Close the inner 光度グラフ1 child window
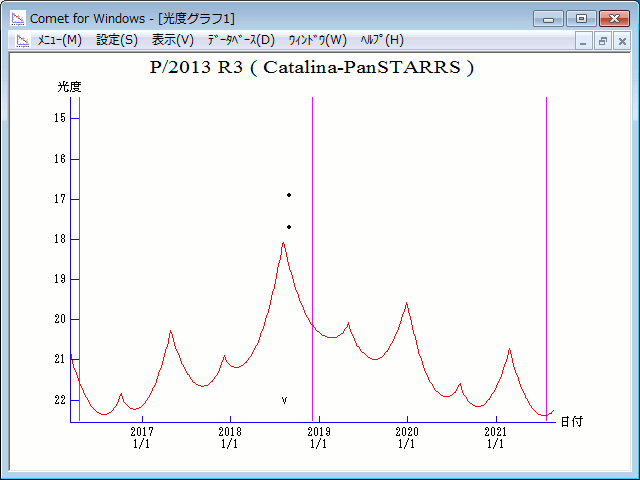The width and height of the screenshot is (640, 480). pyautogui.click(x=621, y=41)
